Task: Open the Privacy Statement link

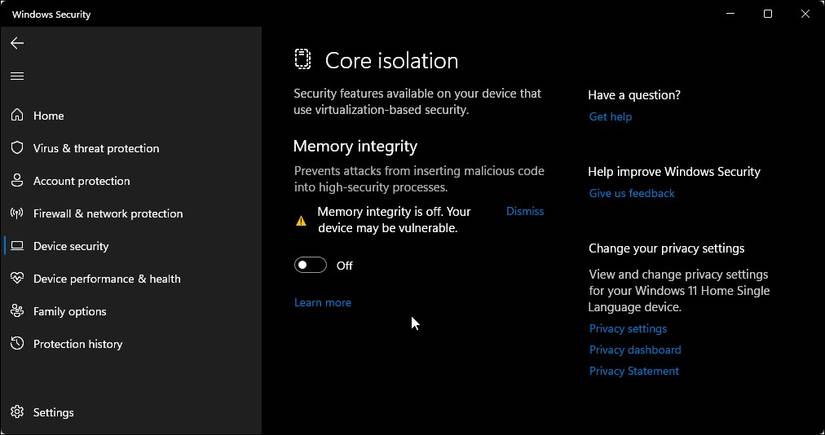Action: pyautogui.click(x=633, y=371)
